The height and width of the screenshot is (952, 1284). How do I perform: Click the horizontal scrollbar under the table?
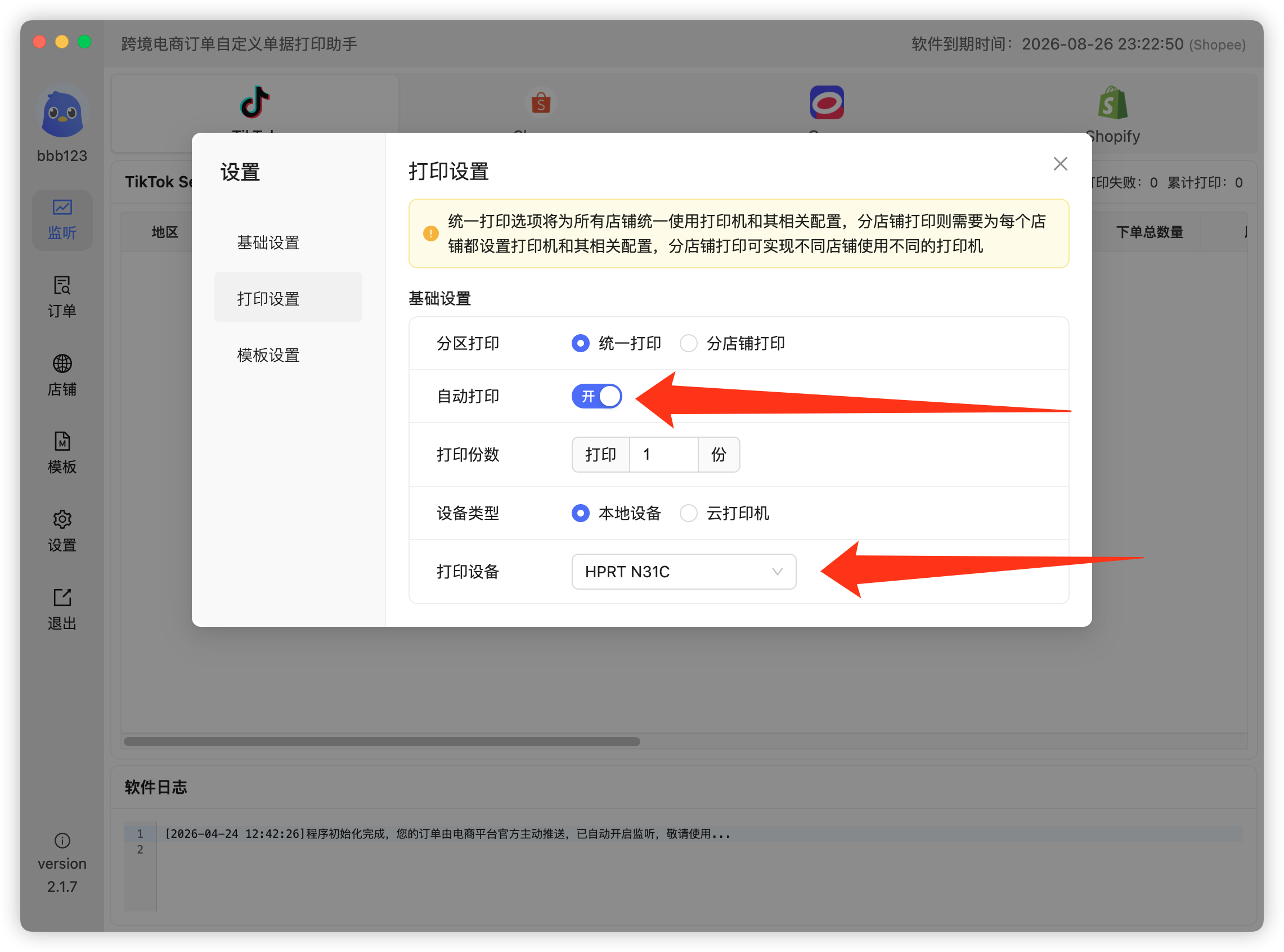click(381, 741)
